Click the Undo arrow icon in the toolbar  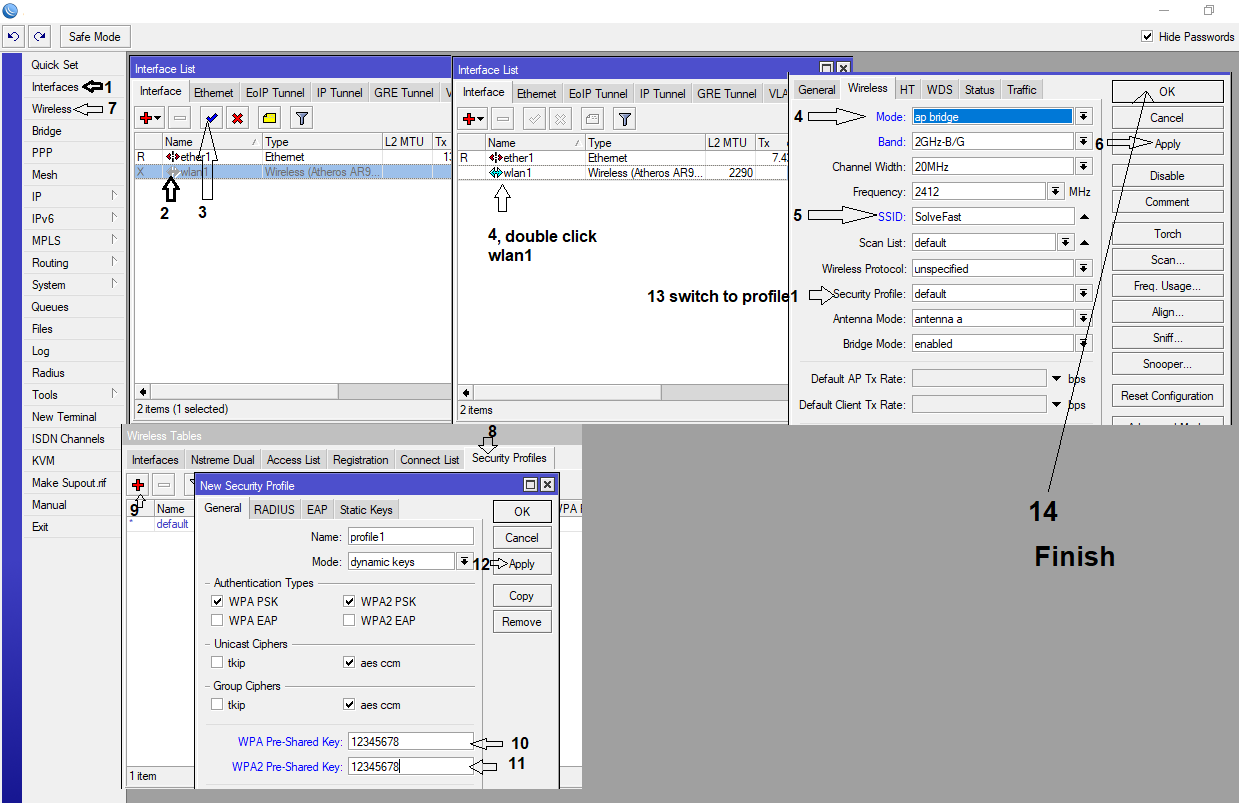(13, 37)
